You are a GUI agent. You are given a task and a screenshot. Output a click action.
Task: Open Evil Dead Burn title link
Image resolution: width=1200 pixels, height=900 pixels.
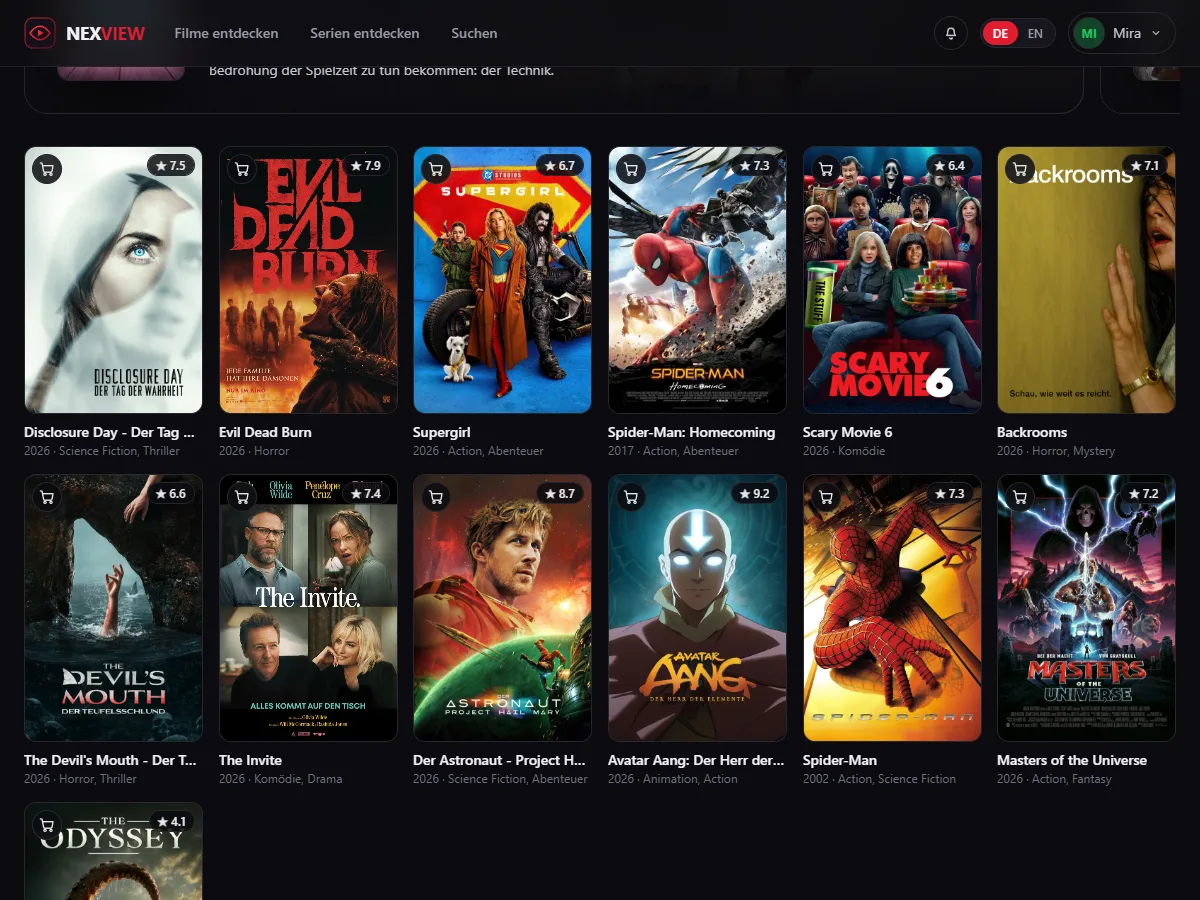click(x=265, y=432)
